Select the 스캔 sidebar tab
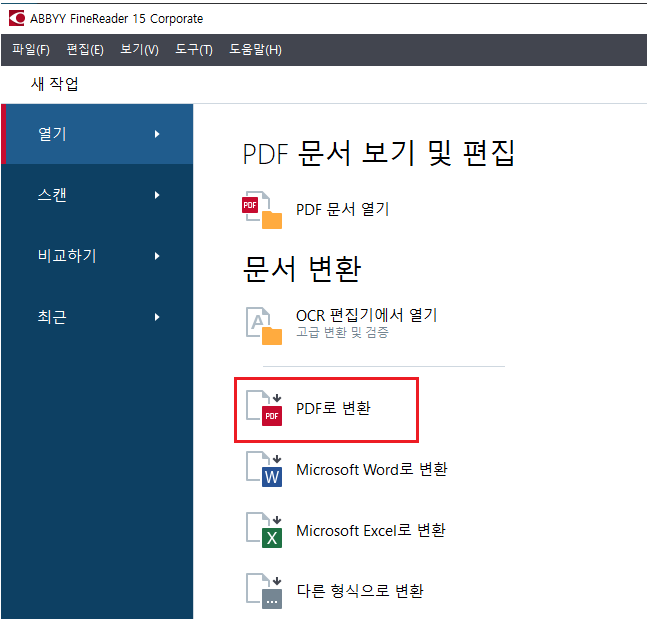Viewport: 657px width, 625px height. (97, 195)
